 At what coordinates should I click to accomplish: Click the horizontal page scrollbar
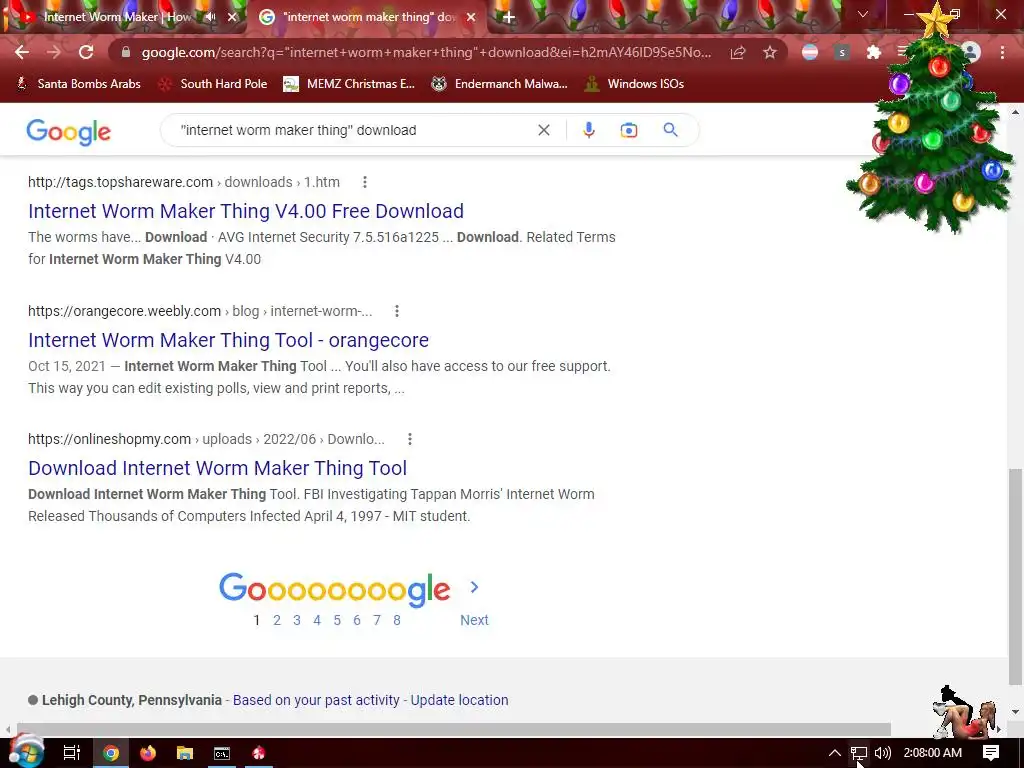point(453,729)
